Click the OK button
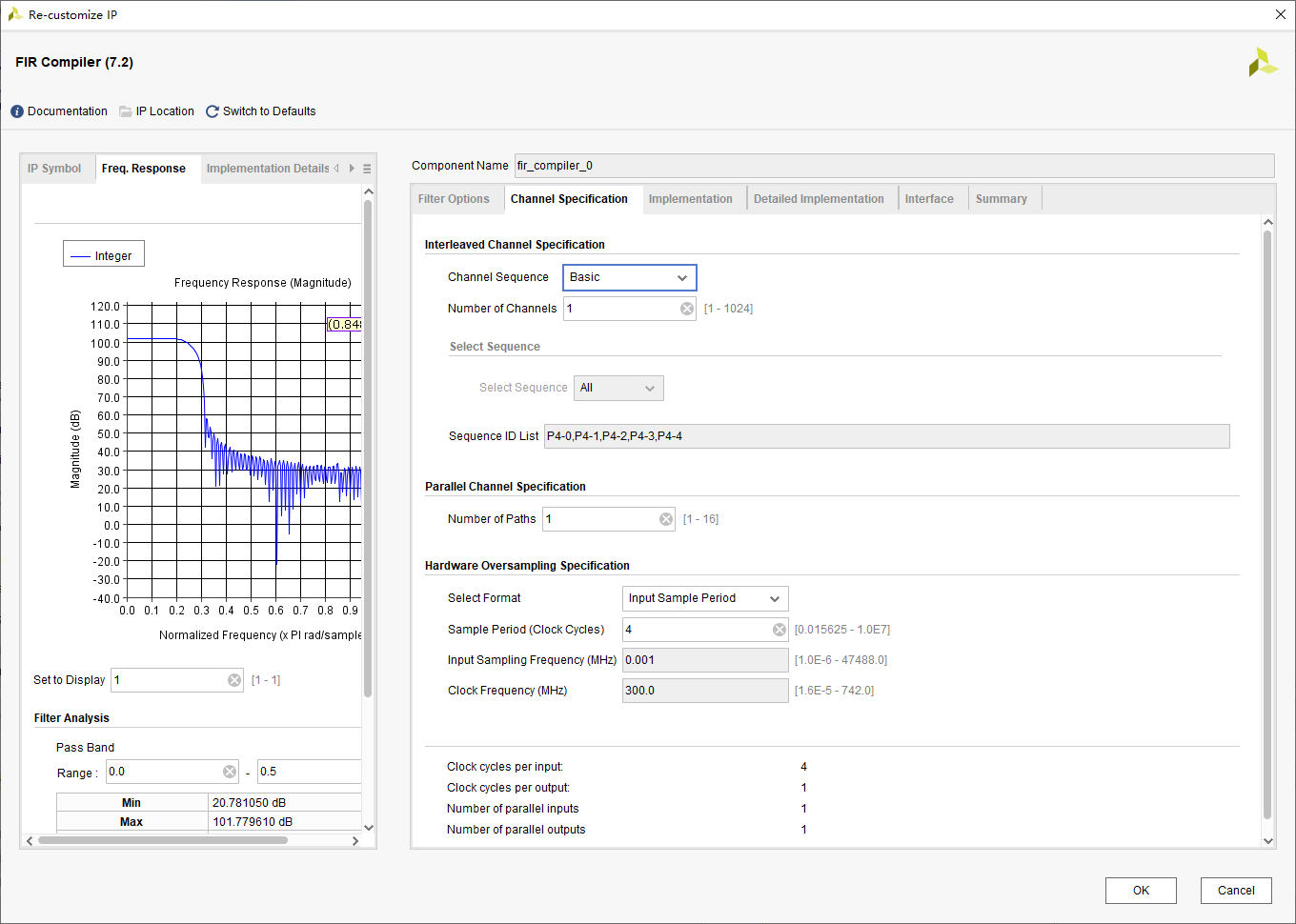 click(1141, 891)
